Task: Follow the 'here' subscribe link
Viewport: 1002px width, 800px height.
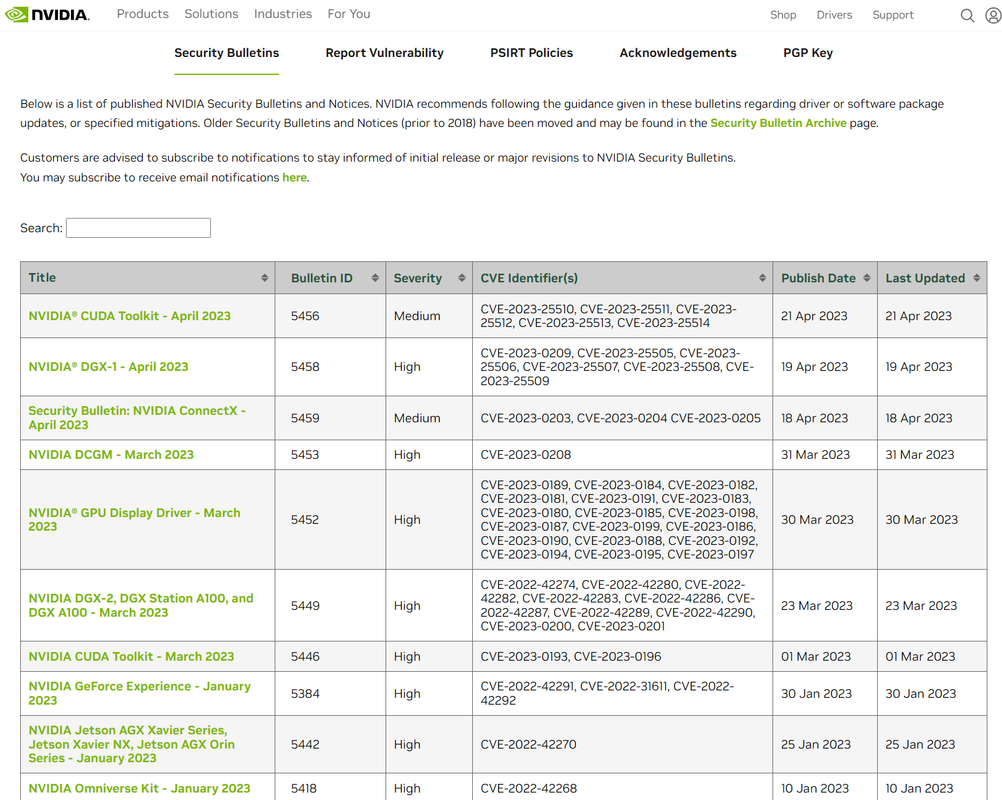Action: point(295,178)
